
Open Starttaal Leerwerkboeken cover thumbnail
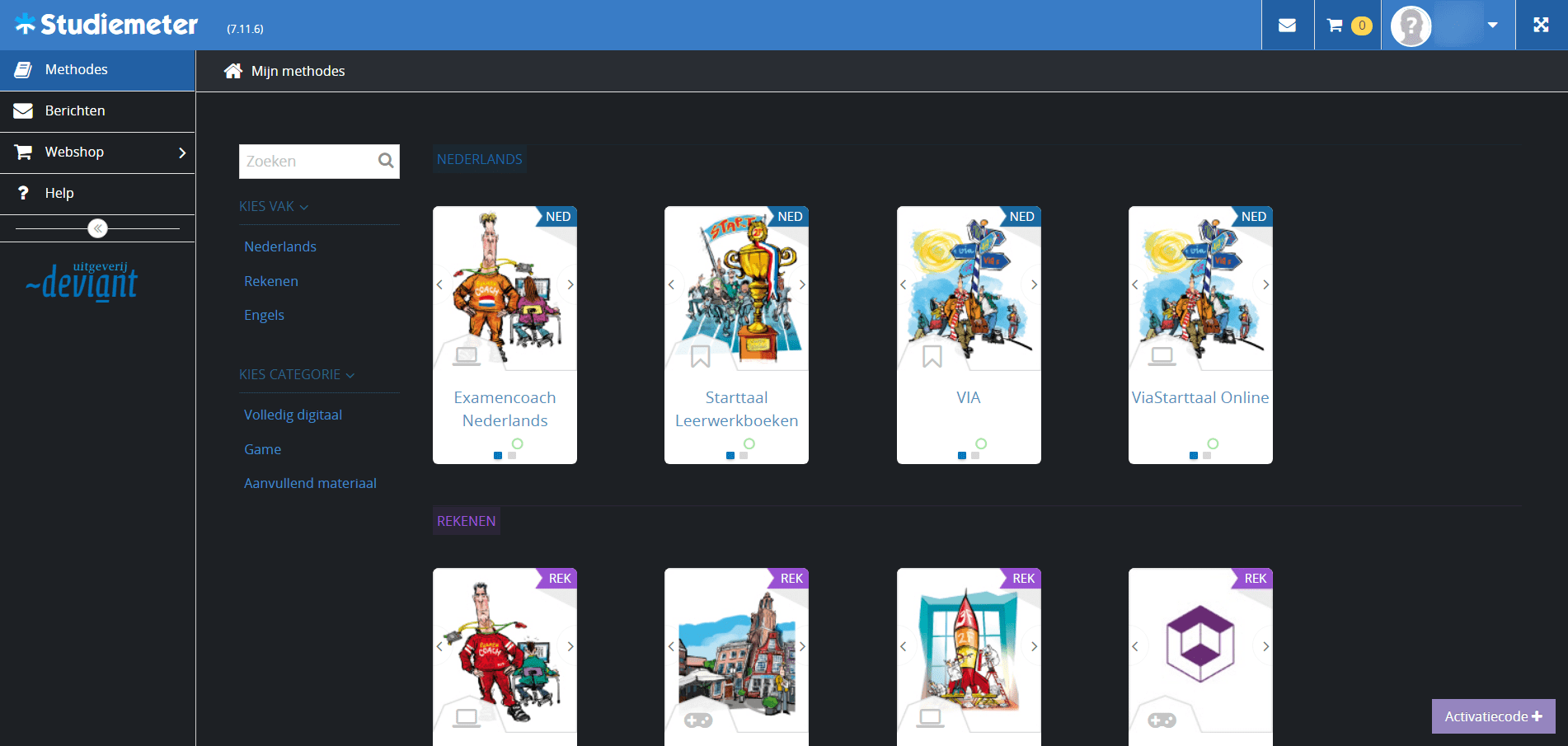point(736,289)
